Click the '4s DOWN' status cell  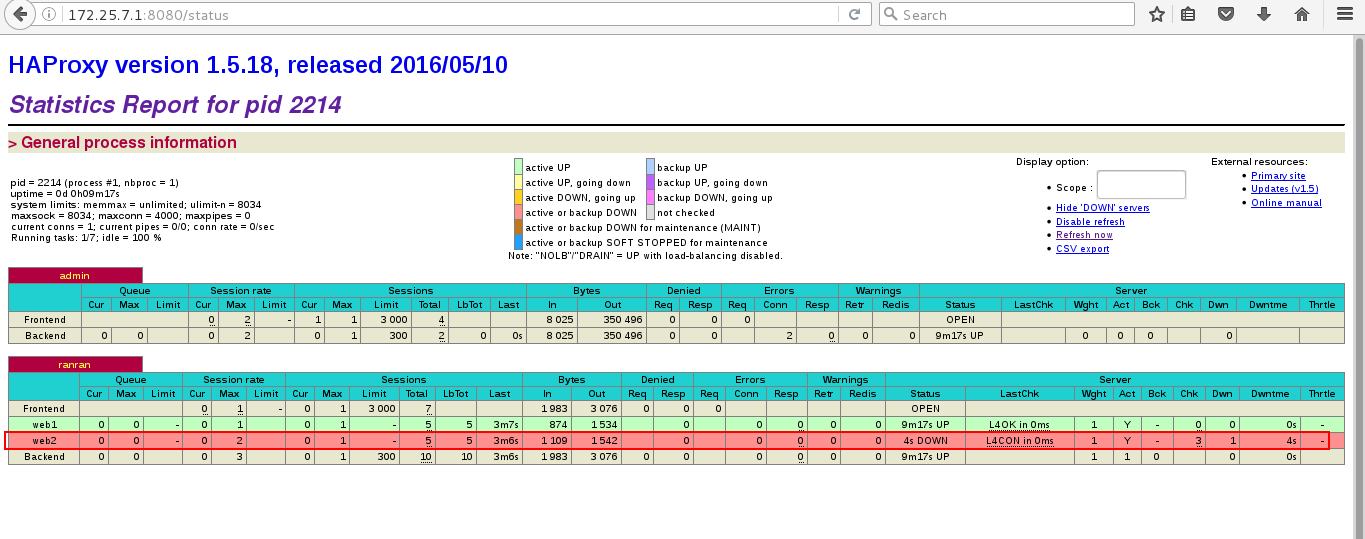coord(925,441)
